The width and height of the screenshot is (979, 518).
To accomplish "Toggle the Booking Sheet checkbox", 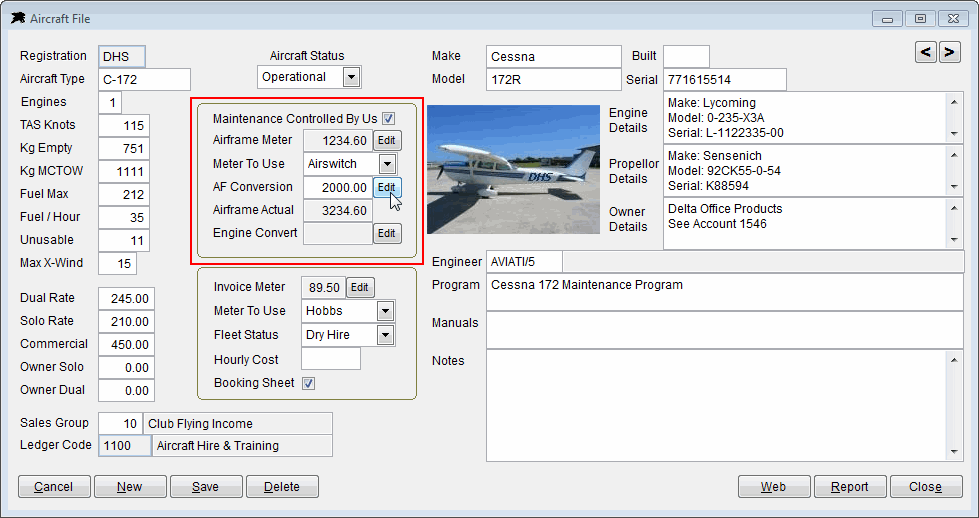I will [x=308, y=383].
